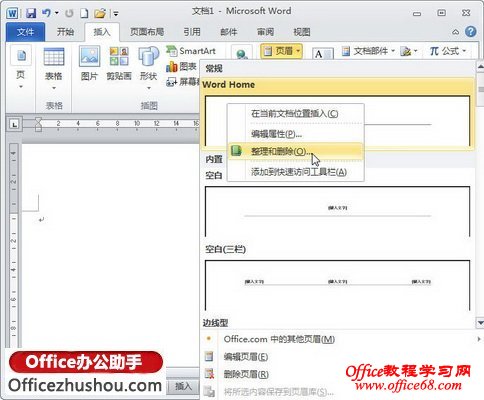Click the 内置 built-in section label
Image resolution: width=484 pixels, height=400 pixels.
pyautogui.click(x=214, y=159)
